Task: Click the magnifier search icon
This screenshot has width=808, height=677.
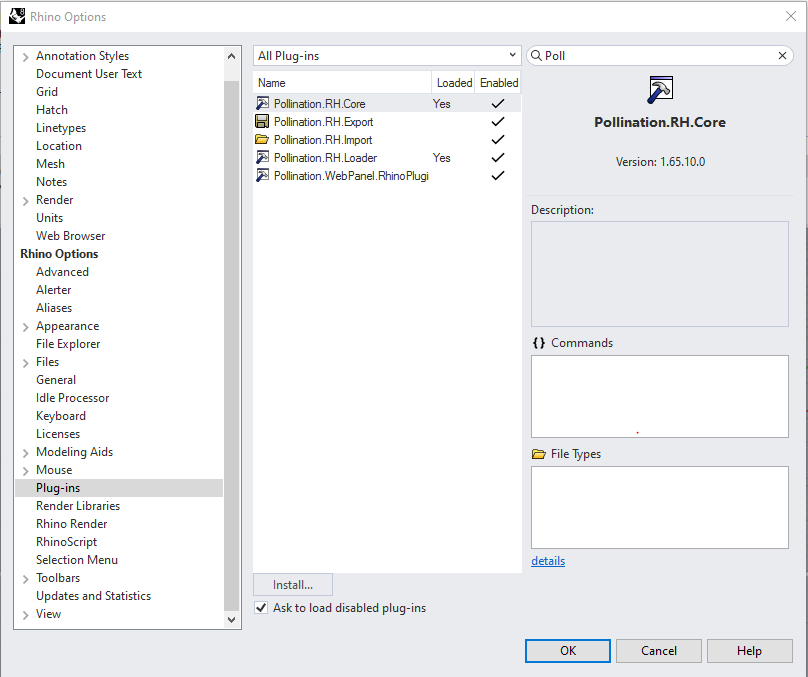Action: point(536,56)
